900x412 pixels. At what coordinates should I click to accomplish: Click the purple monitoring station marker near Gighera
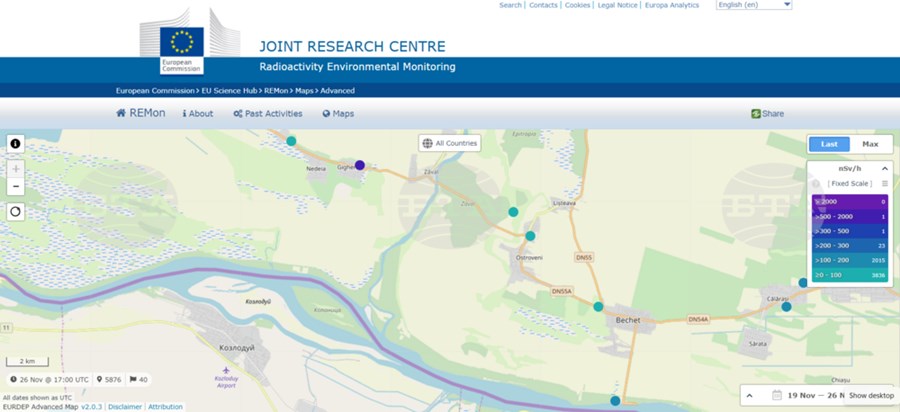tap(360, 166)
